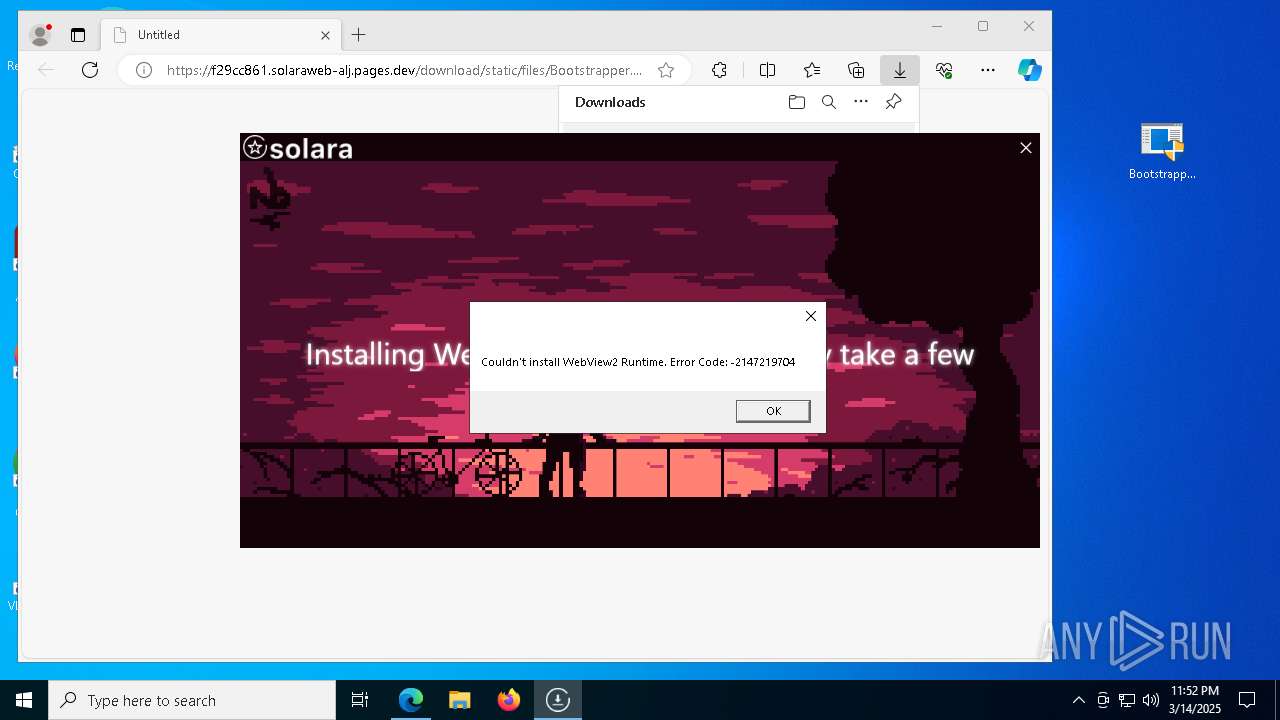Open Extensions puzzle icon
The image size is (1280, 720).
point(719,70)
